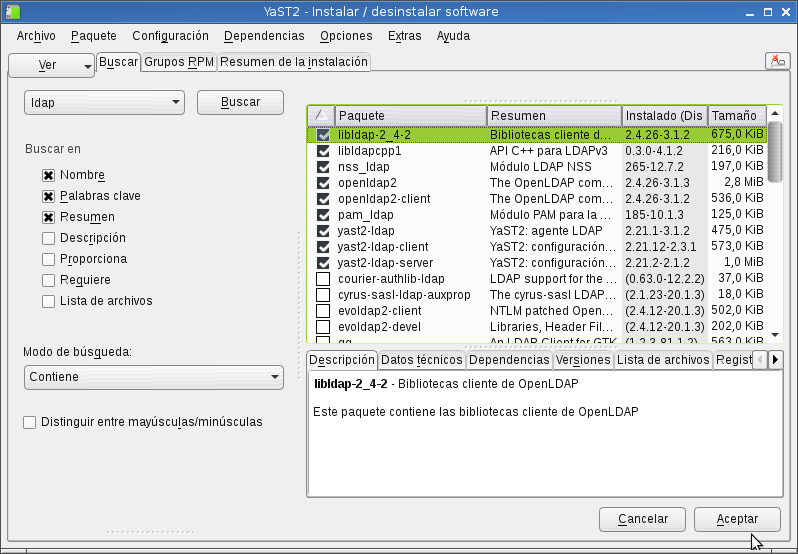Switch to Resumen de la instalación tab
The width and height of the screenshot is (798, 554).
tap(294, 62)
